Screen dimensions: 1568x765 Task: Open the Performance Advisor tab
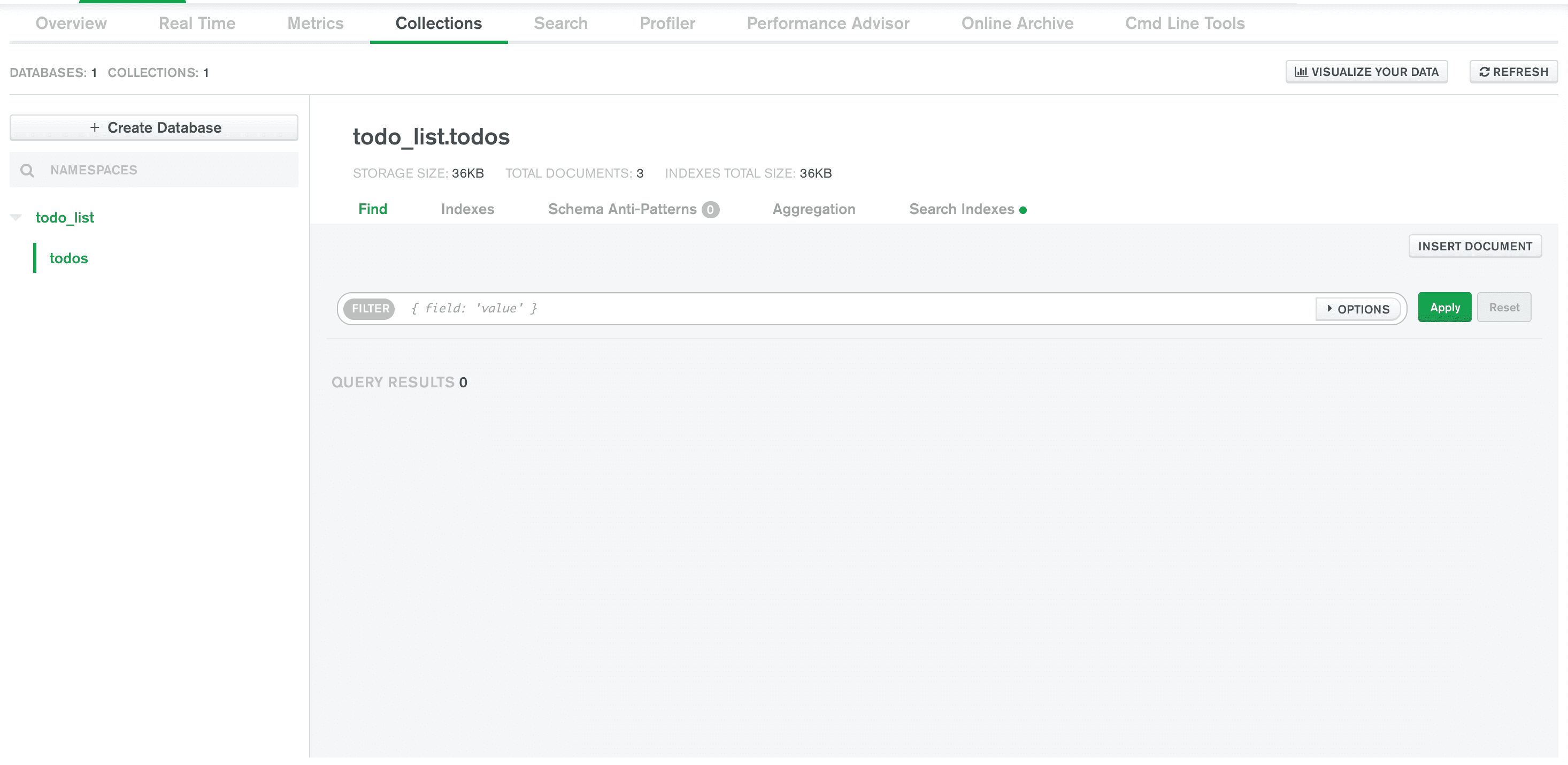(828, 23)
